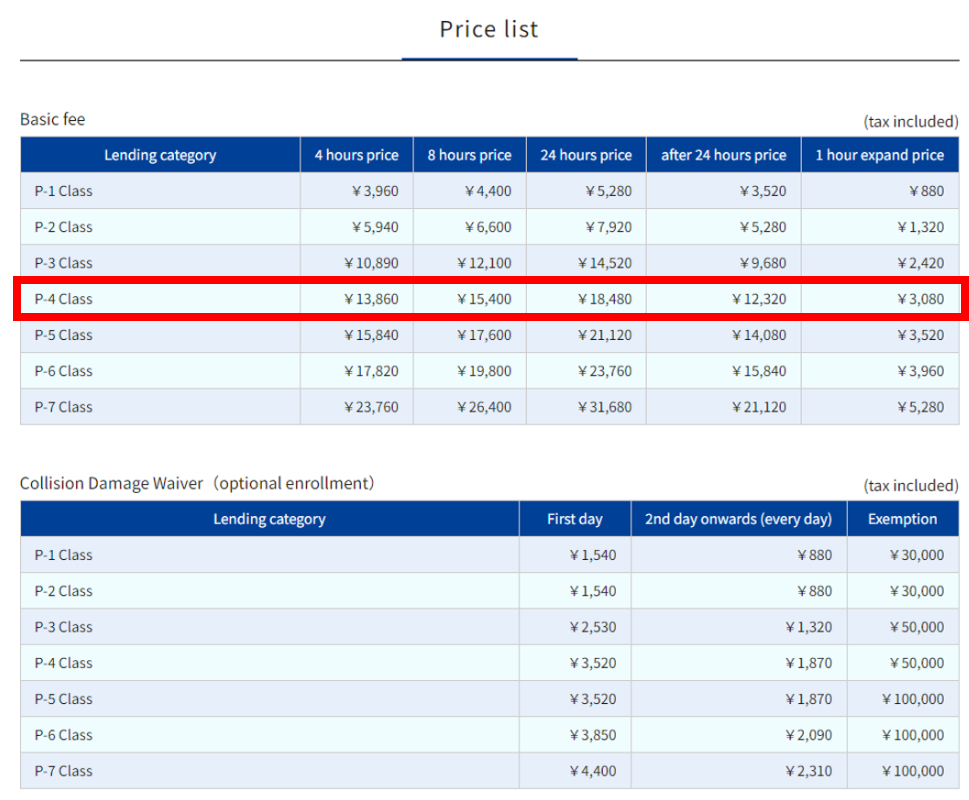Click "P-5 Class" in the Basic fee table
This screenshot has height=800, width=969.
(x=64, y=335)
